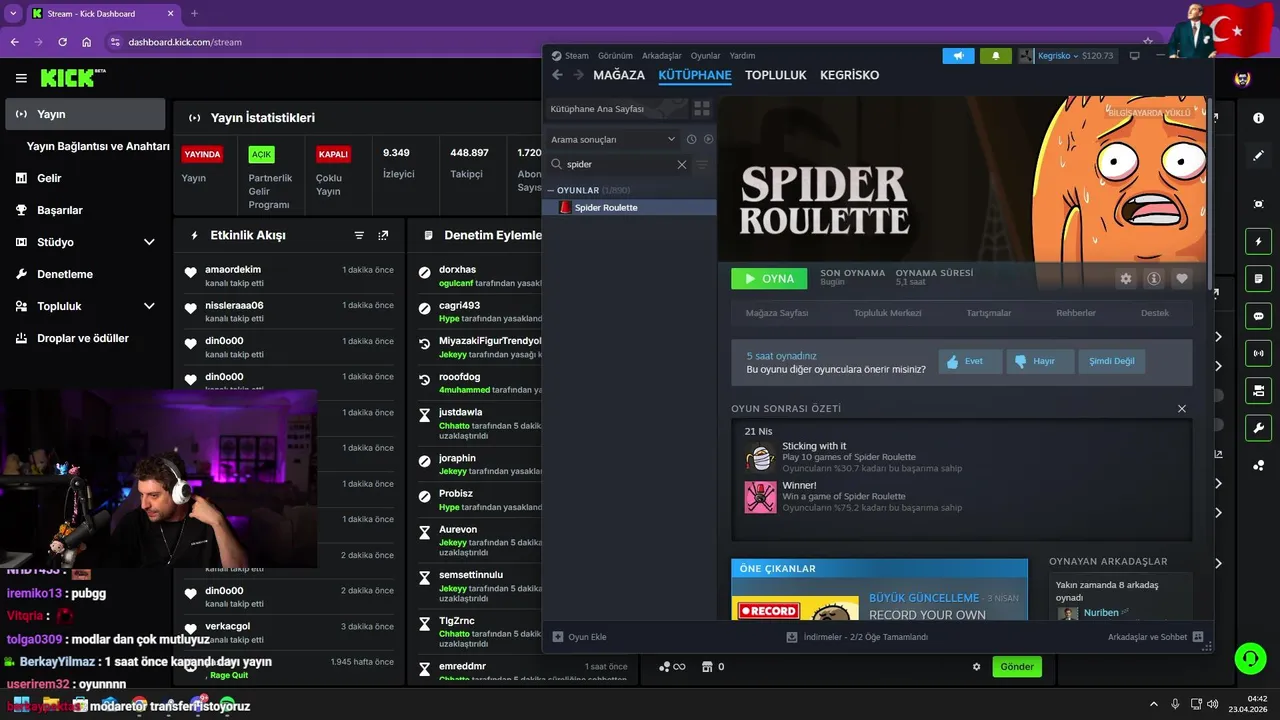This screenshot has width=1280, height=720.
Task: Open the Arama sonuçları dropdown
Action: (x=614, y=139)
